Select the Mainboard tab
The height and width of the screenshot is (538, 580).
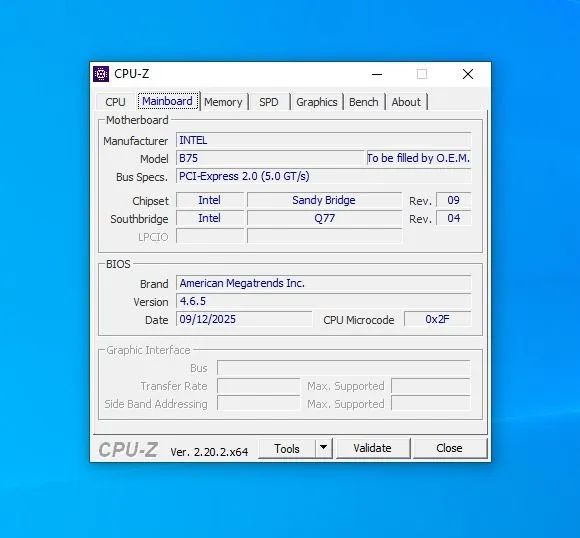coord(168,101)
